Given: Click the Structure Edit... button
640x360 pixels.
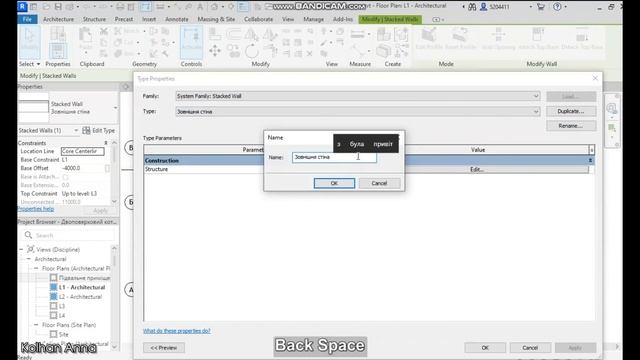Looking at the screenshot, I should click(x=477, y=169).
